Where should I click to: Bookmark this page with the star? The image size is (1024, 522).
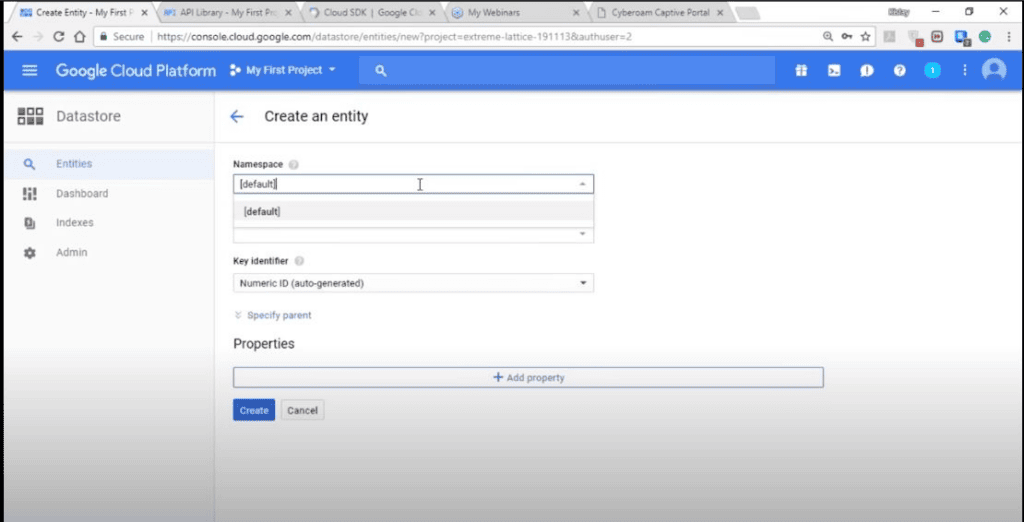pos(865,37)
